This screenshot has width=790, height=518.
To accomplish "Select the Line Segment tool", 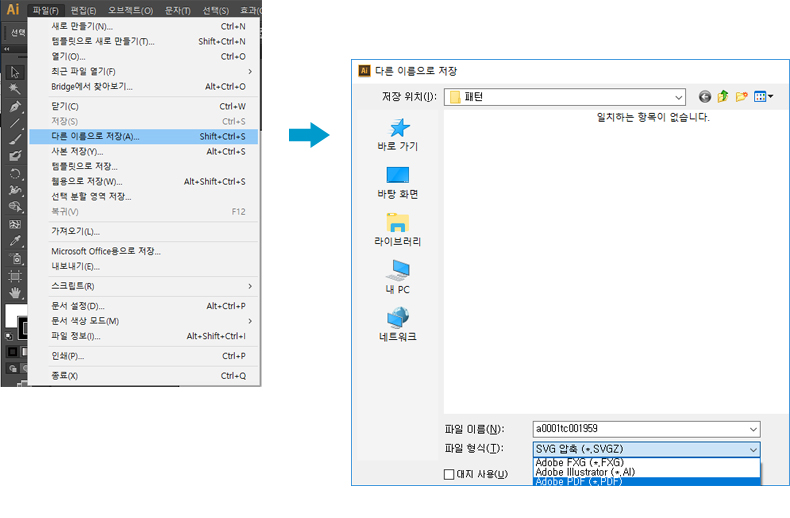I will tap(15, 123).
